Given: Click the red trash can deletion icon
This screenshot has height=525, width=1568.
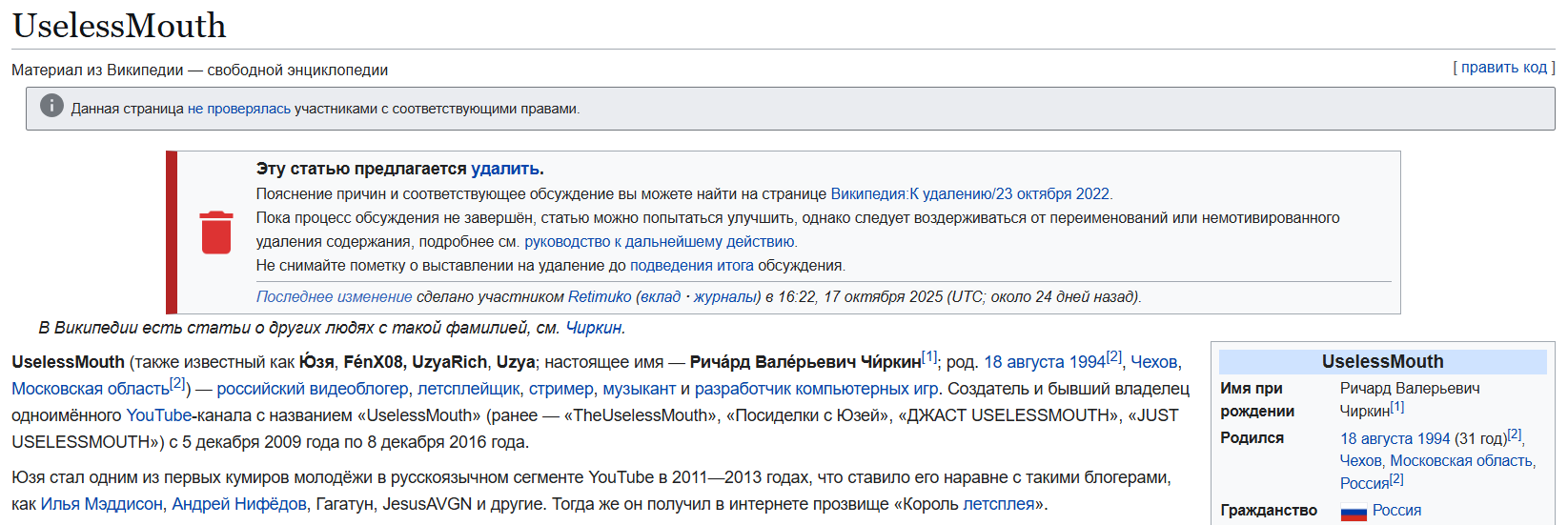Looking at the screenshot, I should tap(216, 232).
